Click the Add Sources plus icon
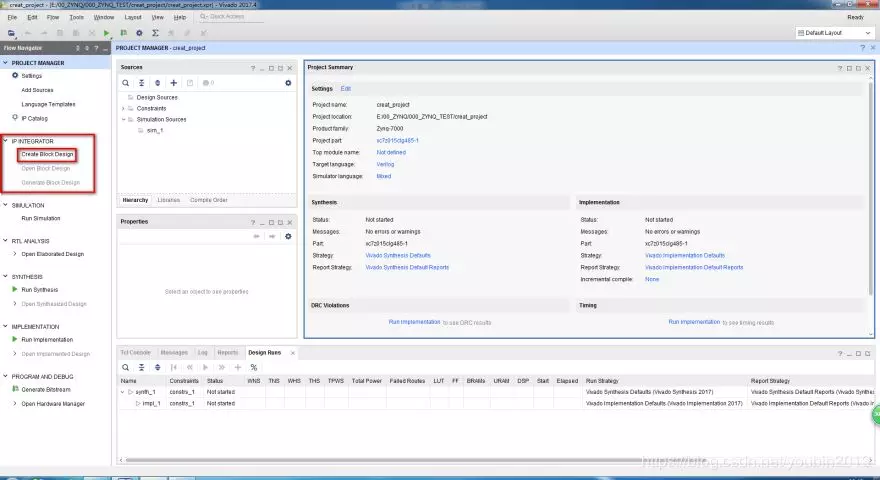Image resolution: width=880 pixels, height=480 pixels. click(x=174, y=83)
